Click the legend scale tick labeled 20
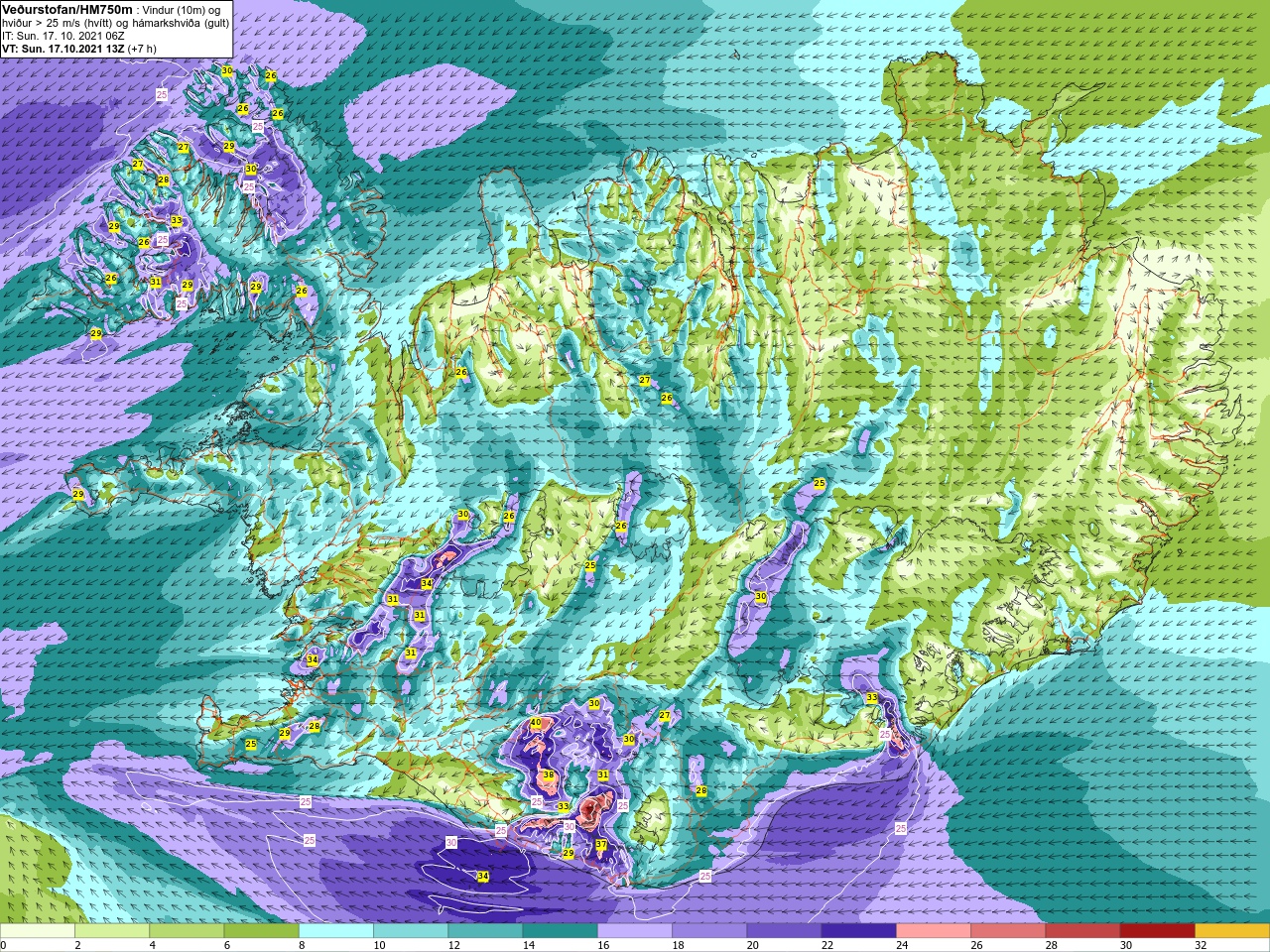The width and height of the screenshot is (1270, 952). point(752,945)
